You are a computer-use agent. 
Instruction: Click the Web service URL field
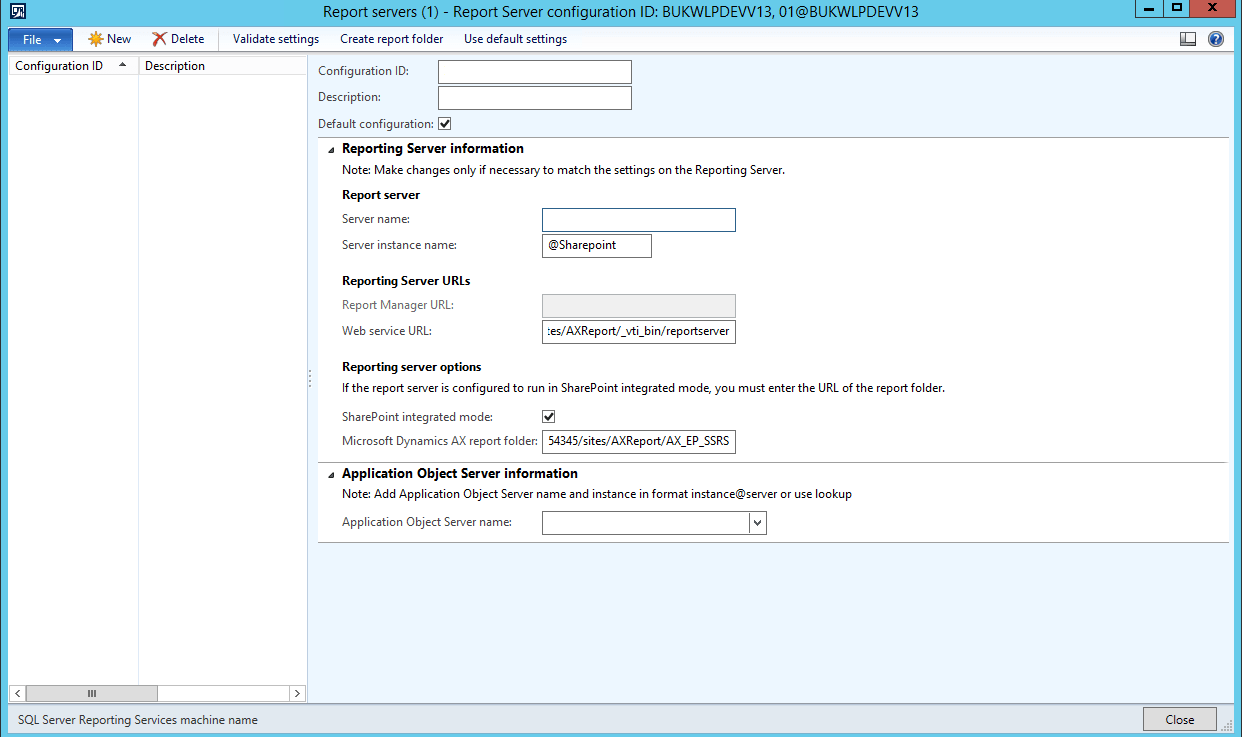click(639, 332)
